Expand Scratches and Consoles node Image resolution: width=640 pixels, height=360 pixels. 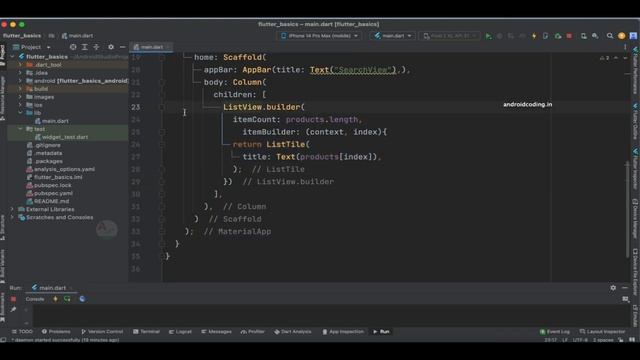[12, 218]
